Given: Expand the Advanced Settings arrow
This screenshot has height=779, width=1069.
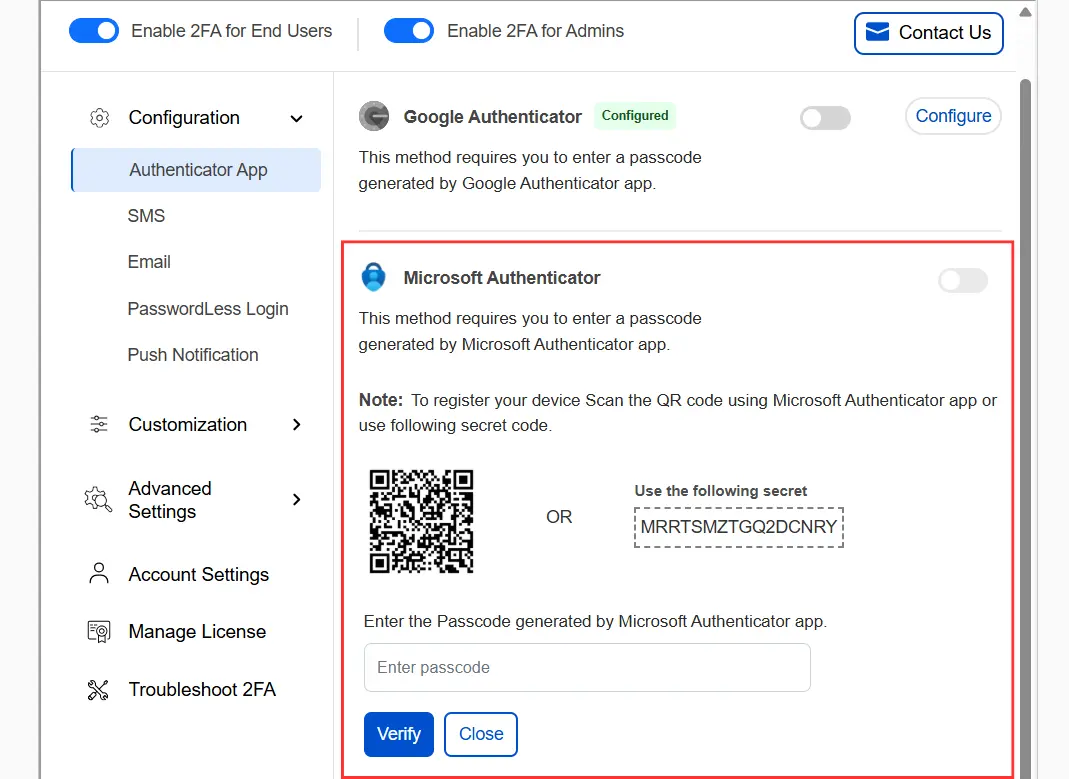Looking at the screenshot, I should point(297,500).
